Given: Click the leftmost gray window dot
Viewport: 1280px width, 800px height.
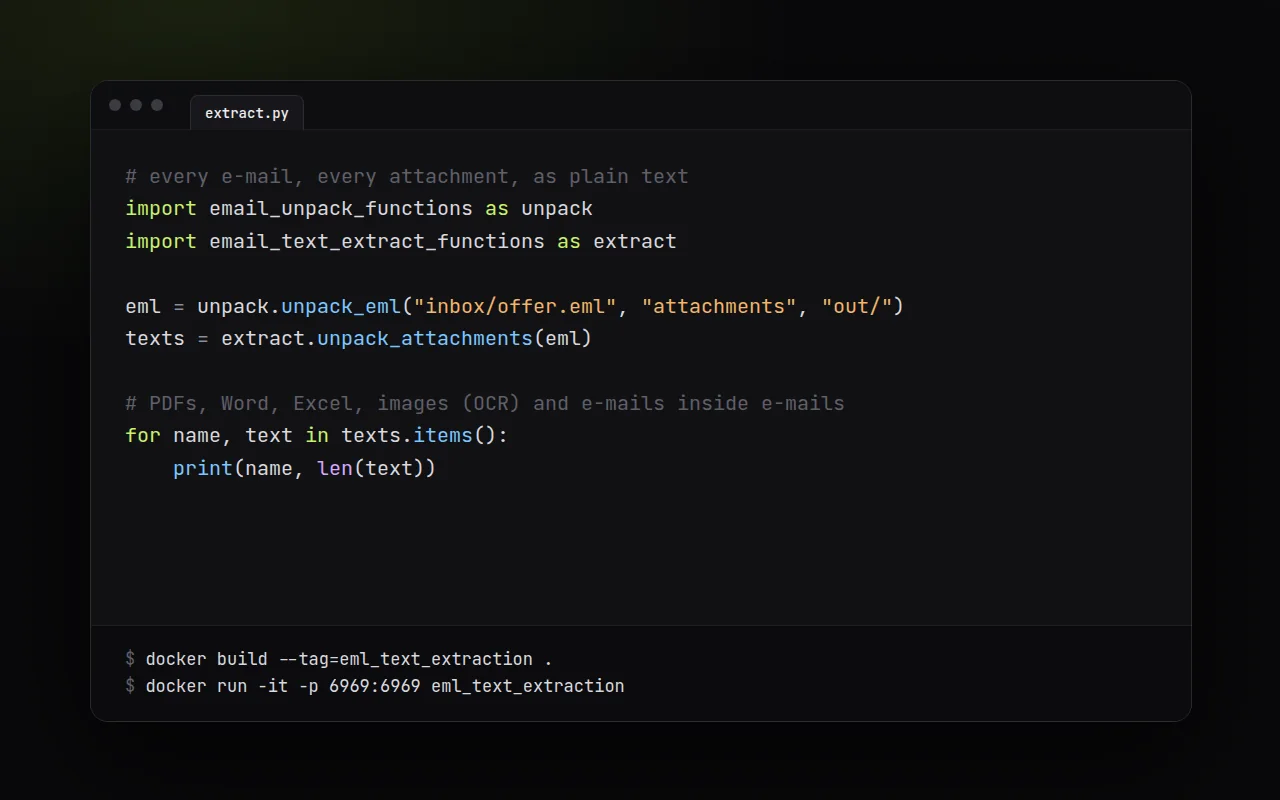Looking at the screenshot, I should pos(115,105).
